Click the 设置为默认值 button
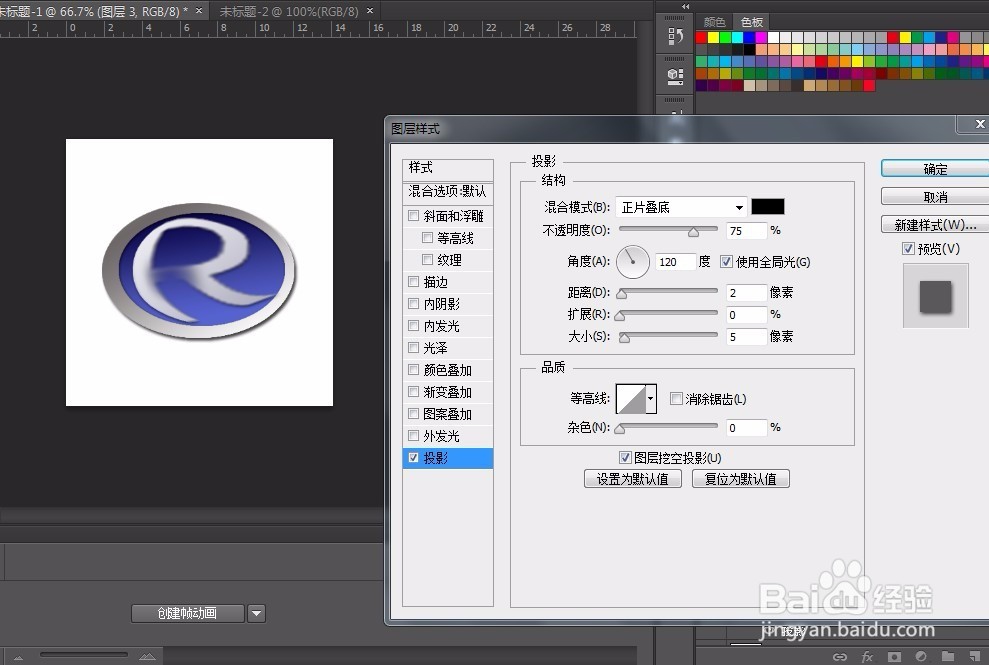The height and width of the screenshot is (665, 989). click(633, 479)
